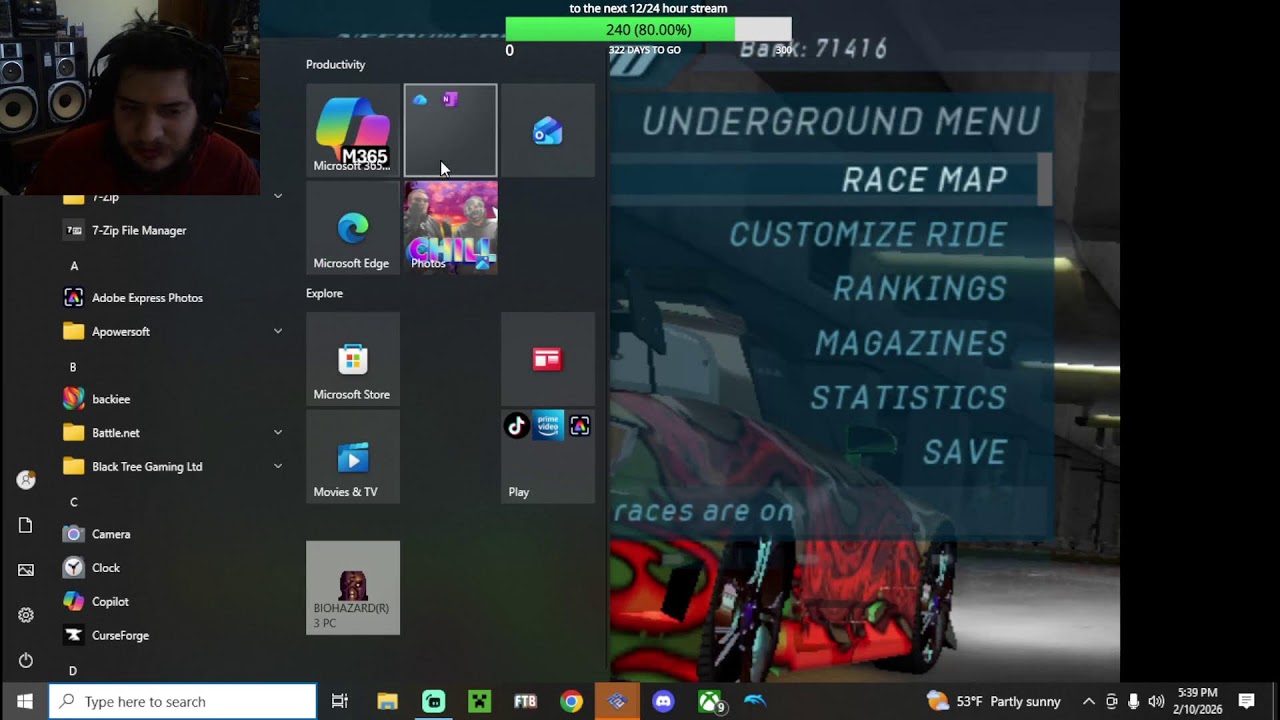The height and width of the screenshot is (720, 1280).
Task: Click the Bank: 71416 game text
Action: pos(813,48)
